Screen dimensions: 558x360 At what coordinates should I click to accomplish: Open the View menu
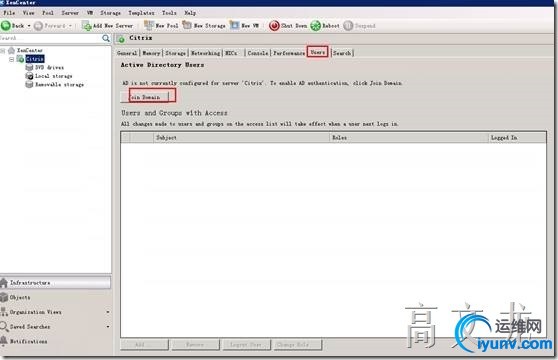pyautogui.click(x=28, y=13)
